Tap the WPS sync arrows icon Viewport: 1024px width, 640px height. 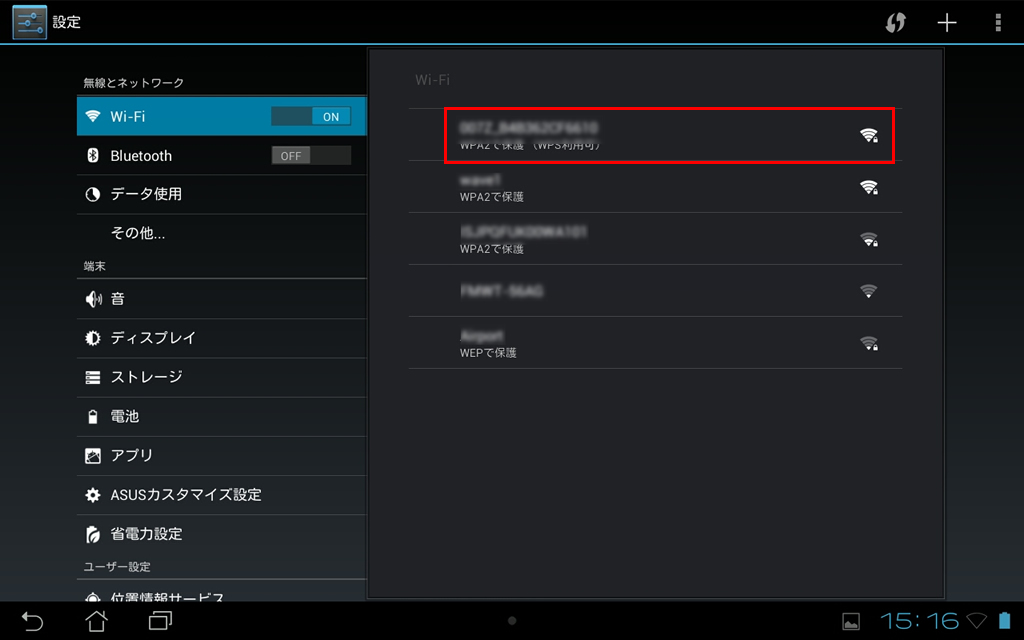pos(895,22)
